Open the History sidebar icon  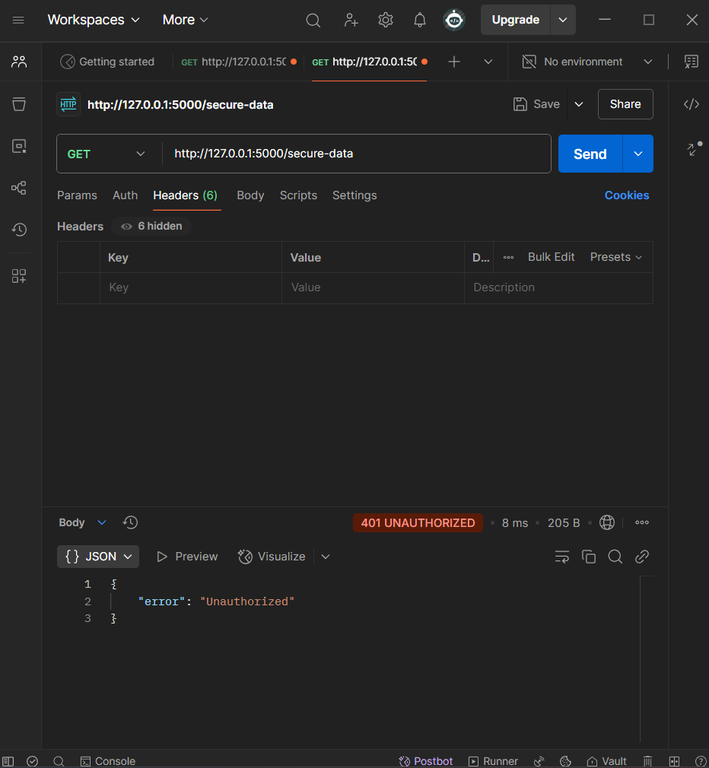tap(19, 230)
